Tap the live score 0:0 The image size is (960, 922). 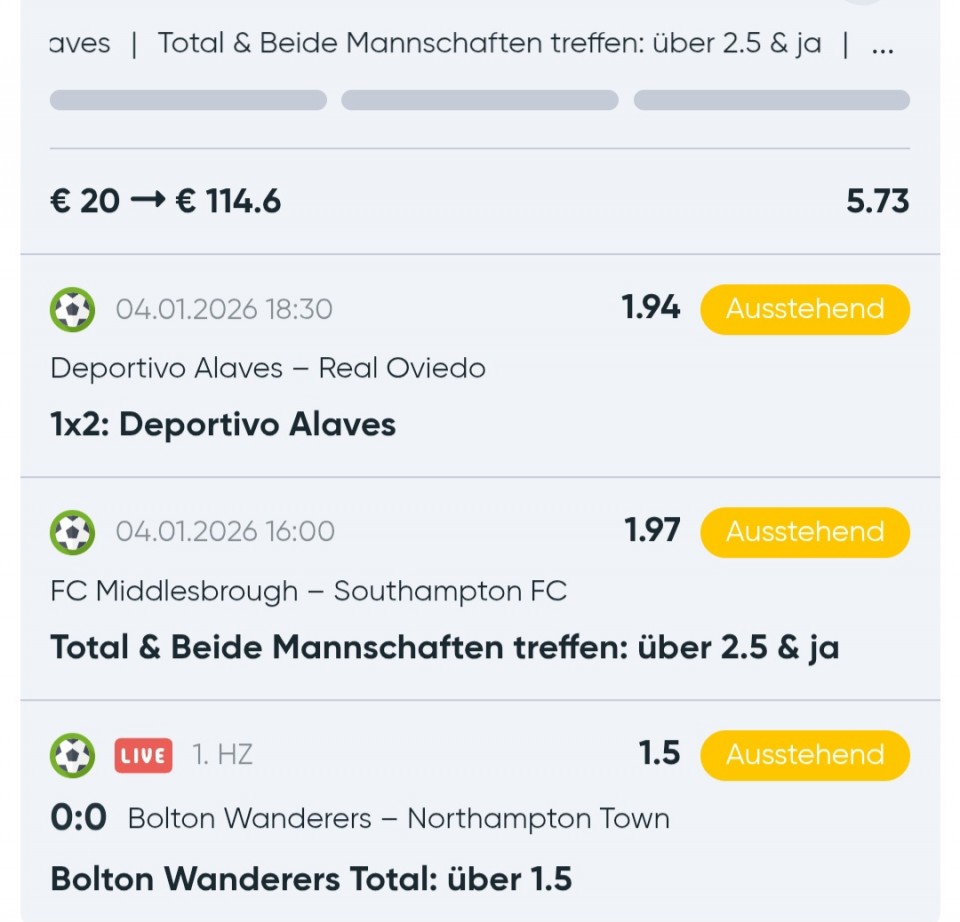point(78,818)
